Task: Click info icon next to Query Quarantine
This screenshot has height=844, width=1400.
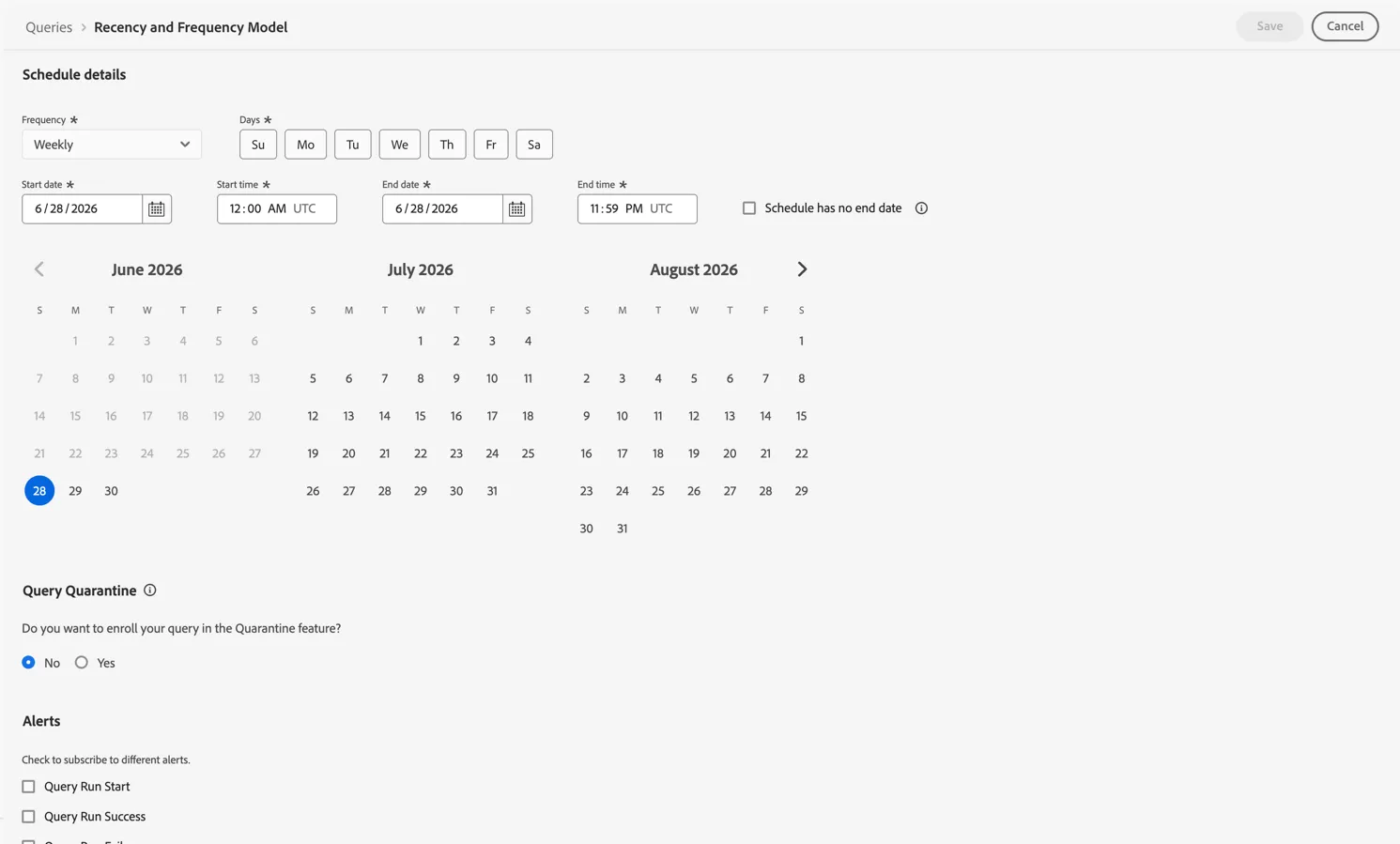Action: 150,591
